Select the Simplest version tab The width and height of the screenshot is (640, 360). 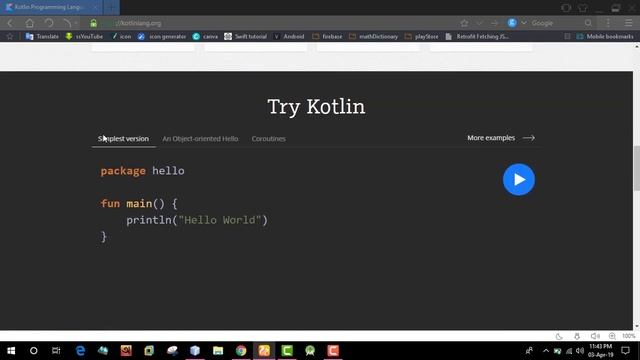(123, 139)
